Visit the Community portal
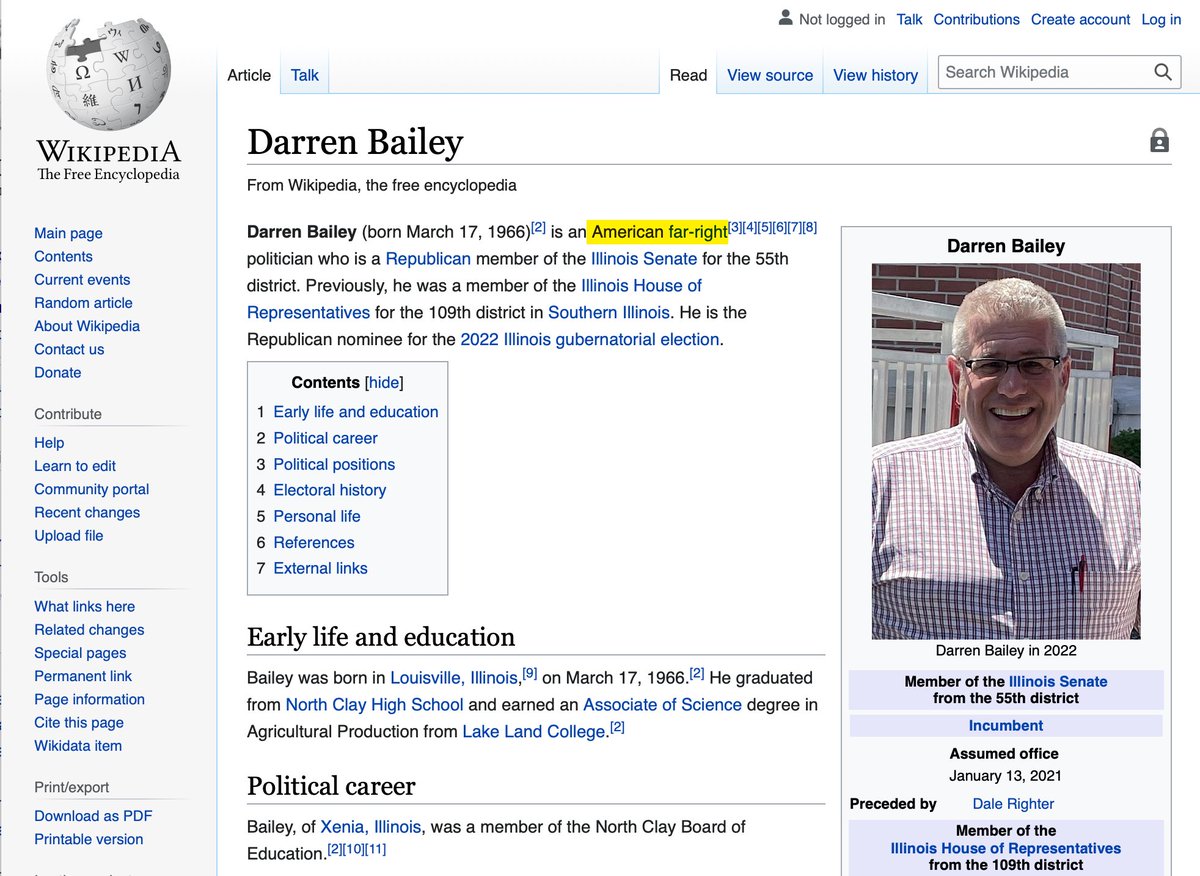 click(91, 489)
